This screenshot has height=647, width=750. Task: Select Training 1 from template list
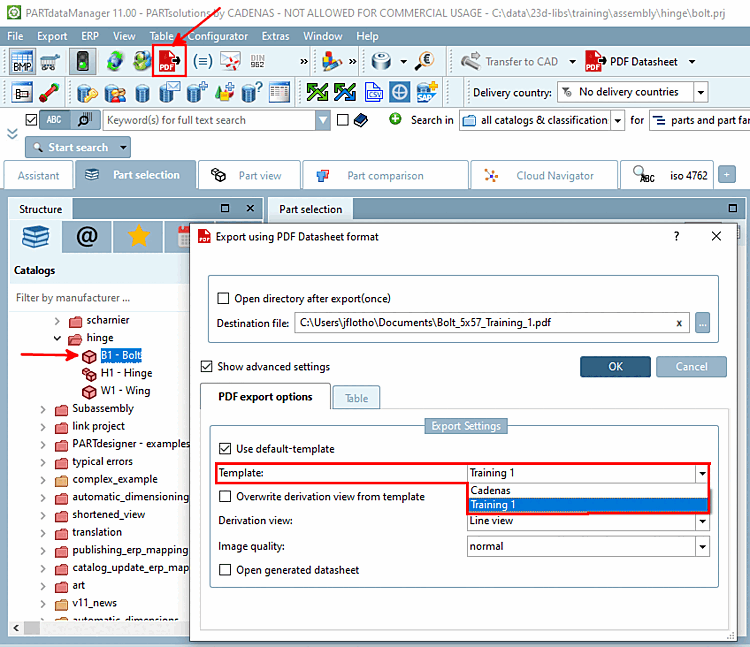click(587, 504)
